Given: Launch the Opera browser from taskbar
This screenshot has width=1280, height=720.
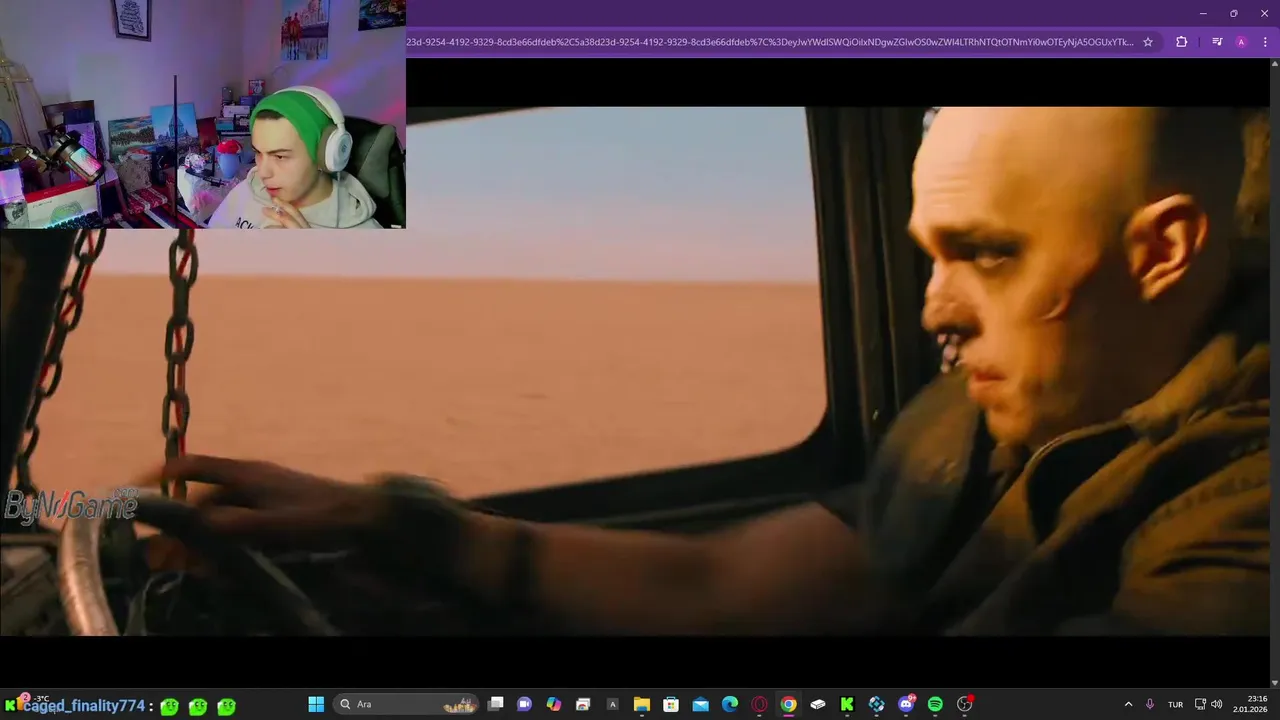Looking at the screenshot, I should click(x=760, y=704).
